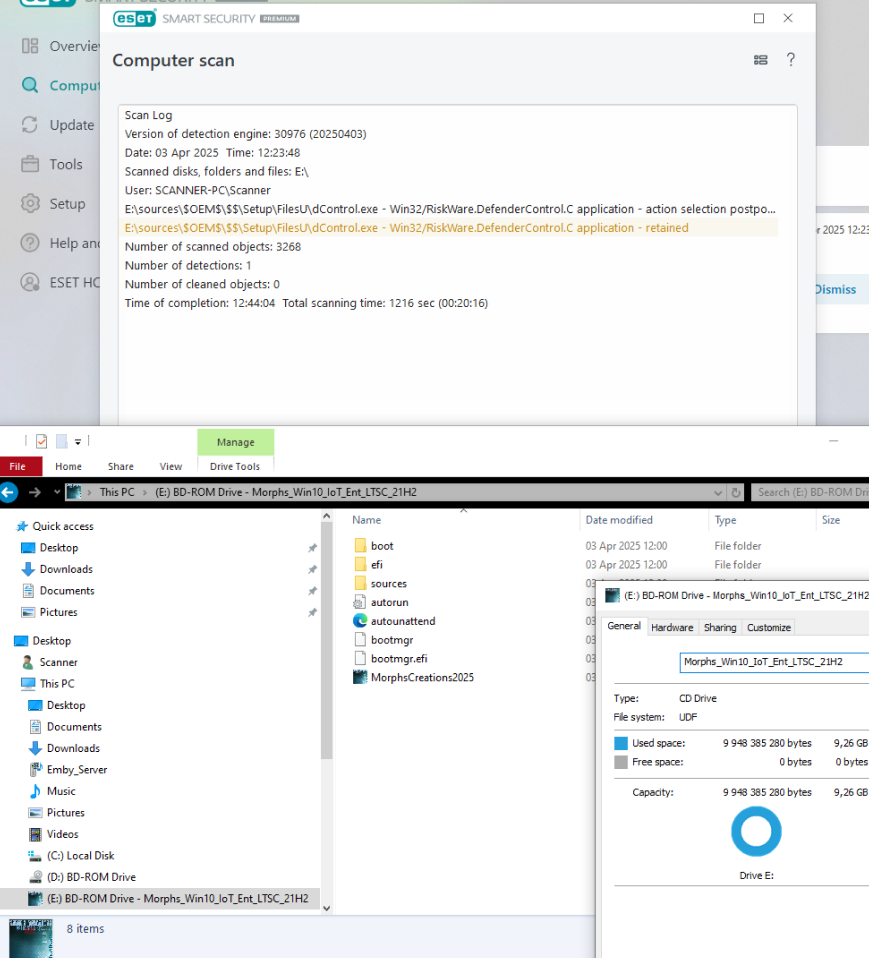Click the question mark help icon in scan window
This screenshot has height=958, width=869.
tap(791, 59)
